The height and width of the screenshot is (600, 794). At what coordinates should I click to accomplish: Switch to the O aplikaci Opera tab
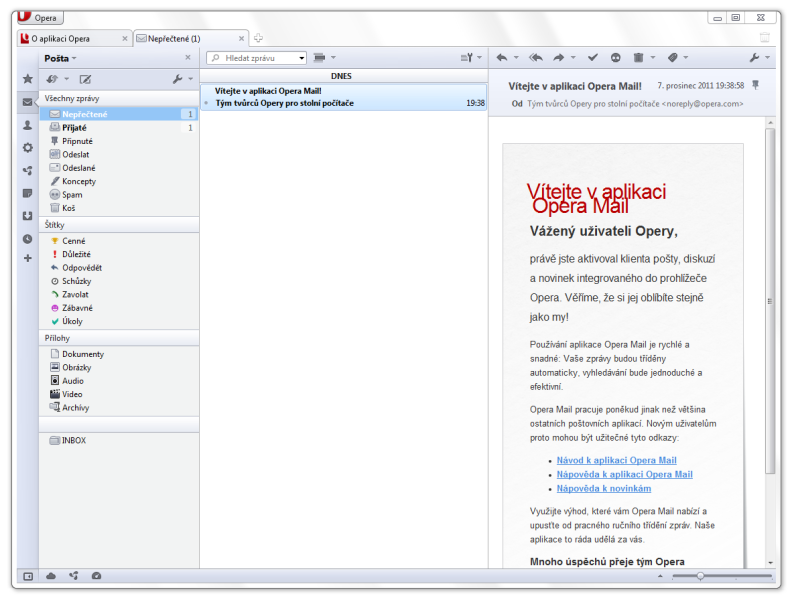(74, 38)
